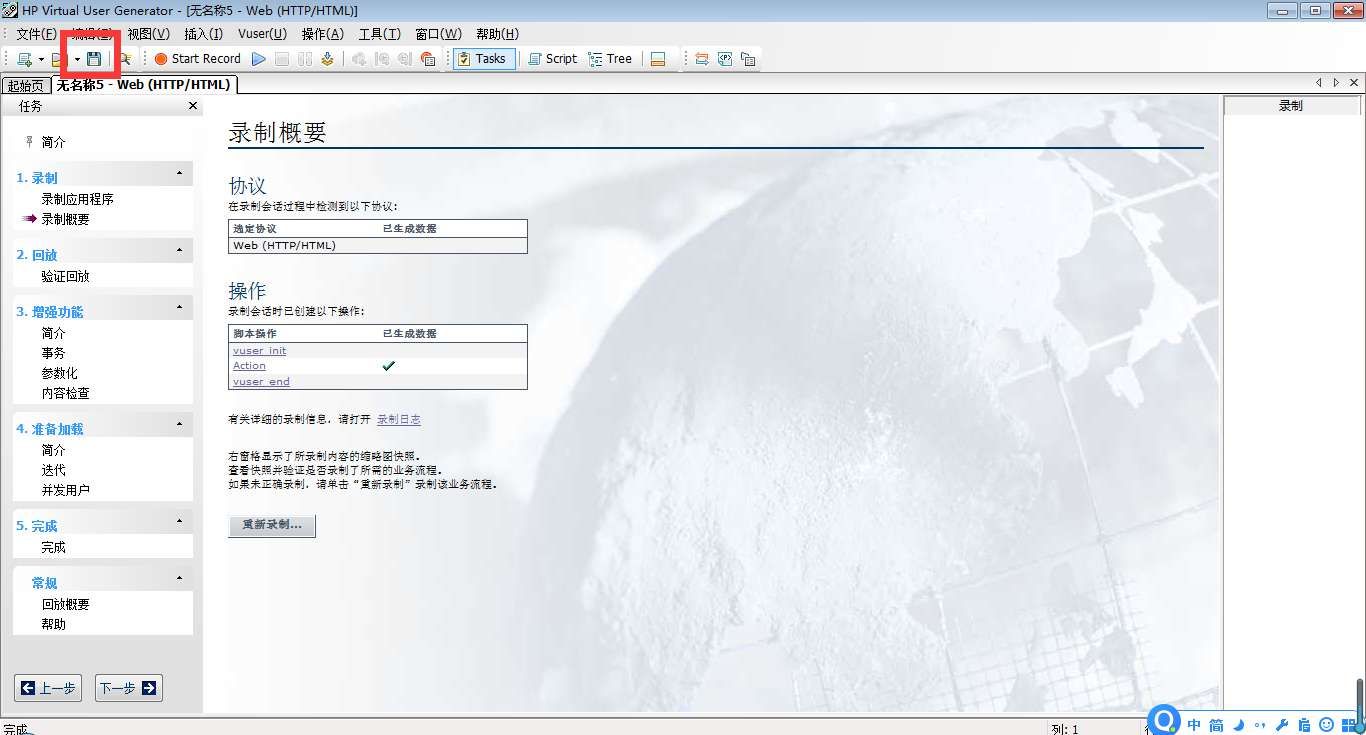Viewport: 1366px width, 735px height.
Task: Select the 无名称5 - Web (HTTP/HTML) tab
Action: click(x=143, y=84)
